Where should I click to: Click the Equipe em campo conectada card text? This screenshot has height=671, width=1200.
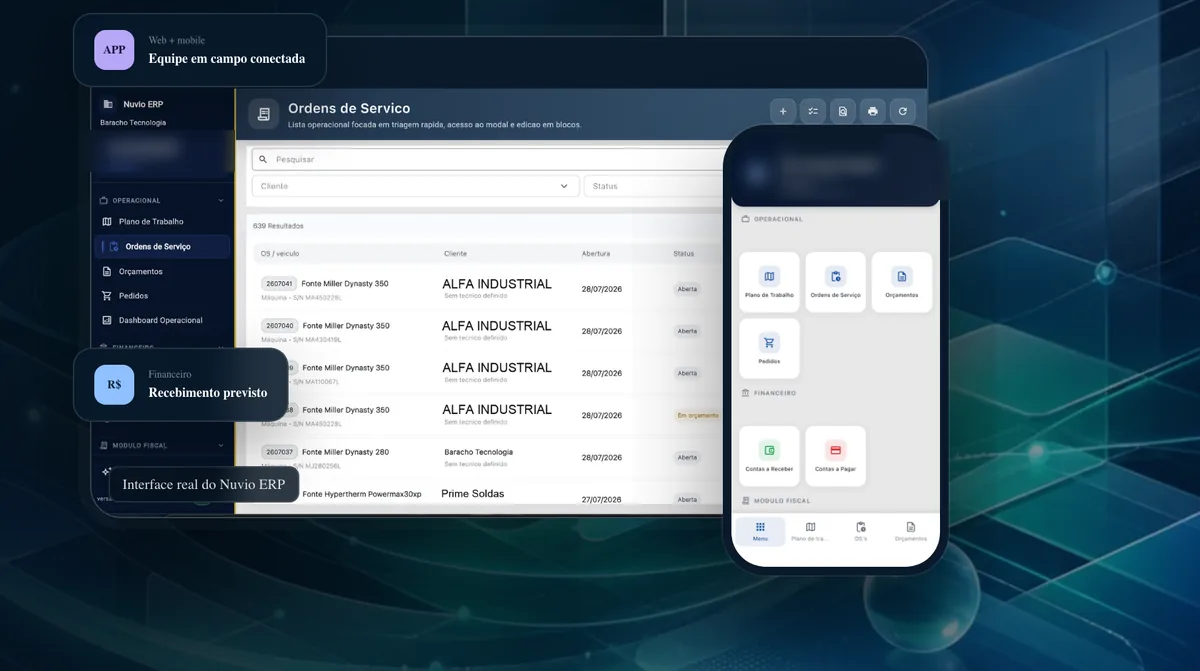pos(227,58)
